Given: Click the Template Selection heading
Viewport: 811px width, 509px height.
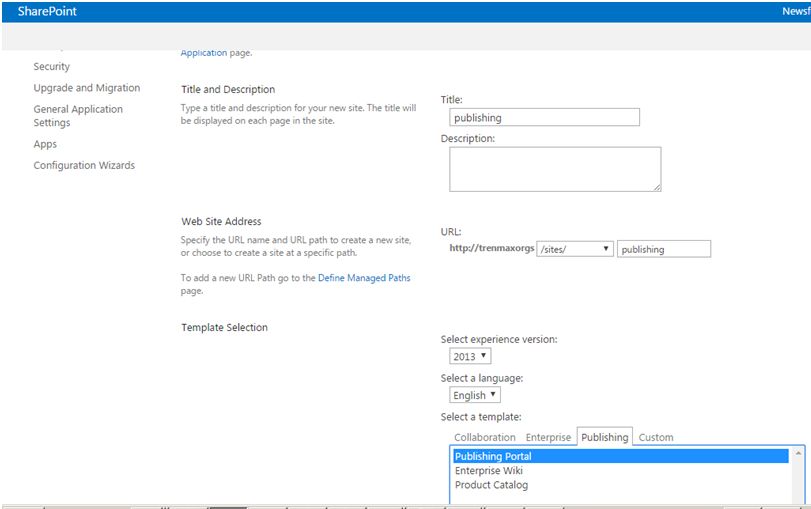Looking at the screenshot, I should click(x=224, y=327).
